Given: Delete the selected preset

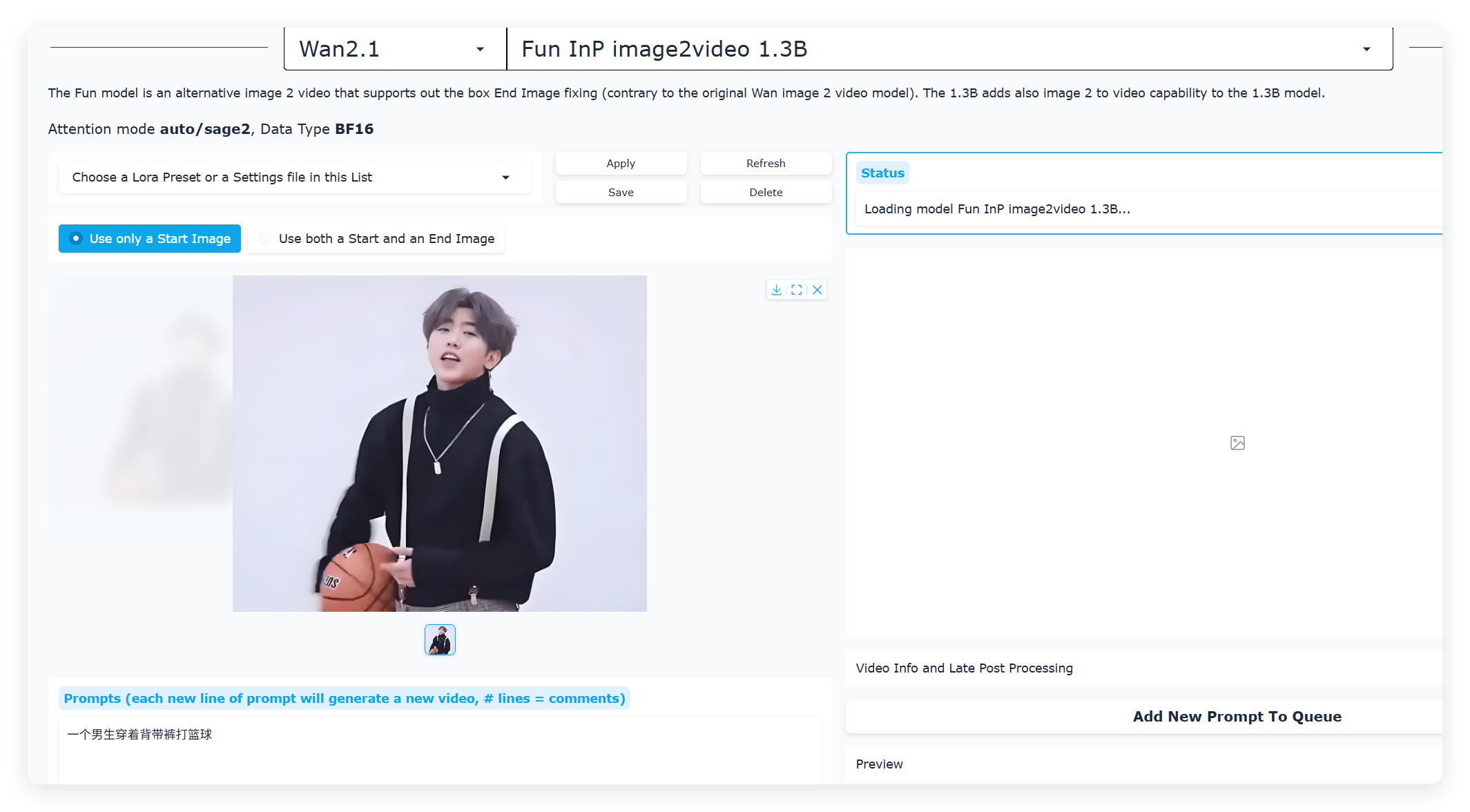Looking at the screenshot, I should [x=766, y=193].
